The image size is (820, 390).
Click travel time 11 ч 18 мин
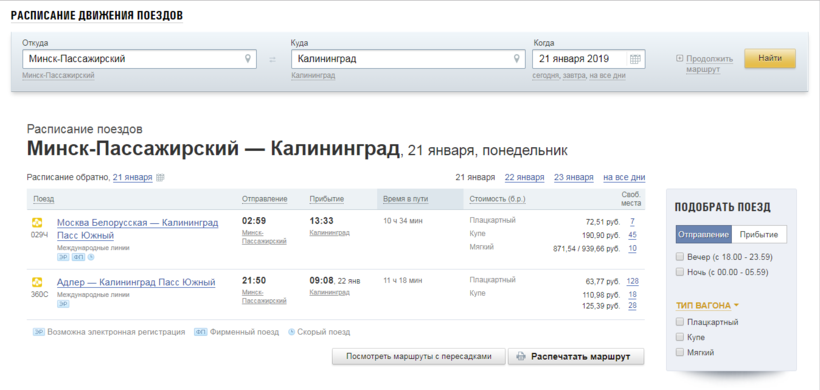pos(403,281)
